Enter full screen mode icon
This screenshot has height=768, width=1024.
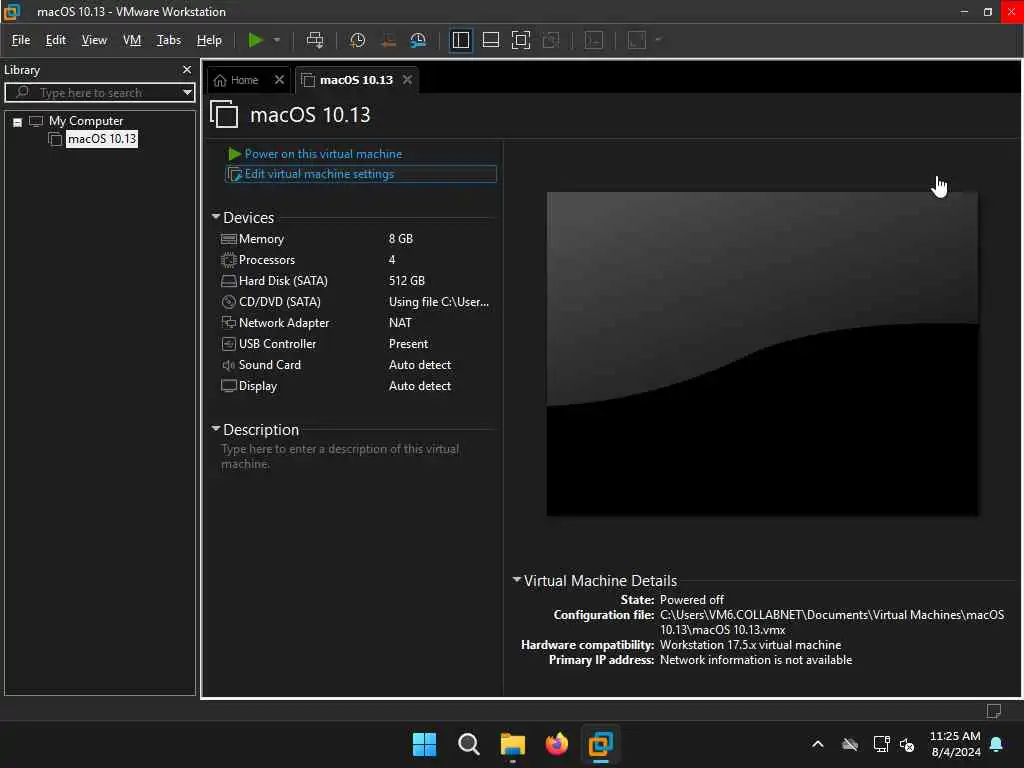pos(520,40)
